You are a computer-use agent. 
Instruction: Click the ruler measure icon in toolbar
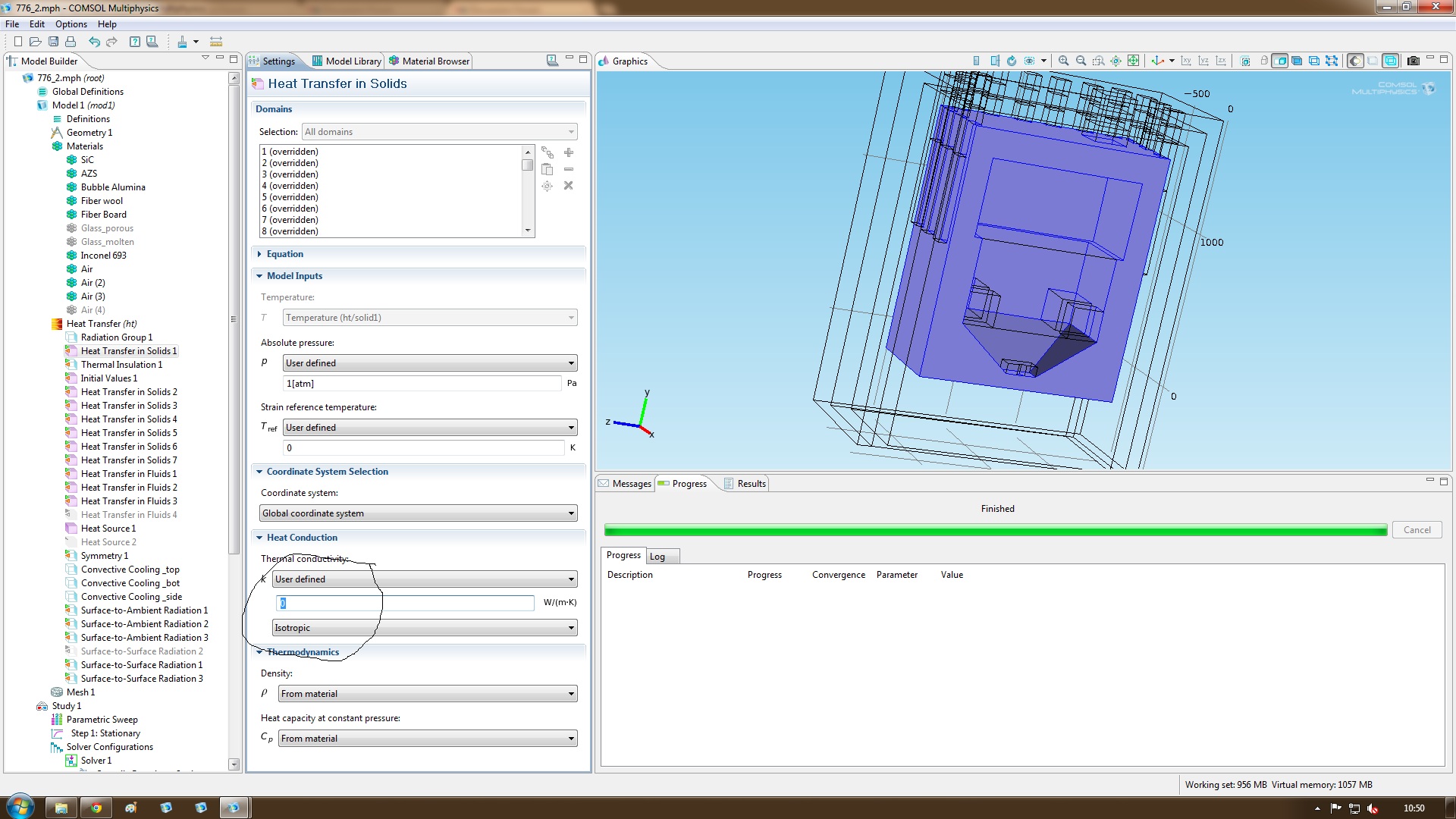pyautogui.click(x=216, y=42)
